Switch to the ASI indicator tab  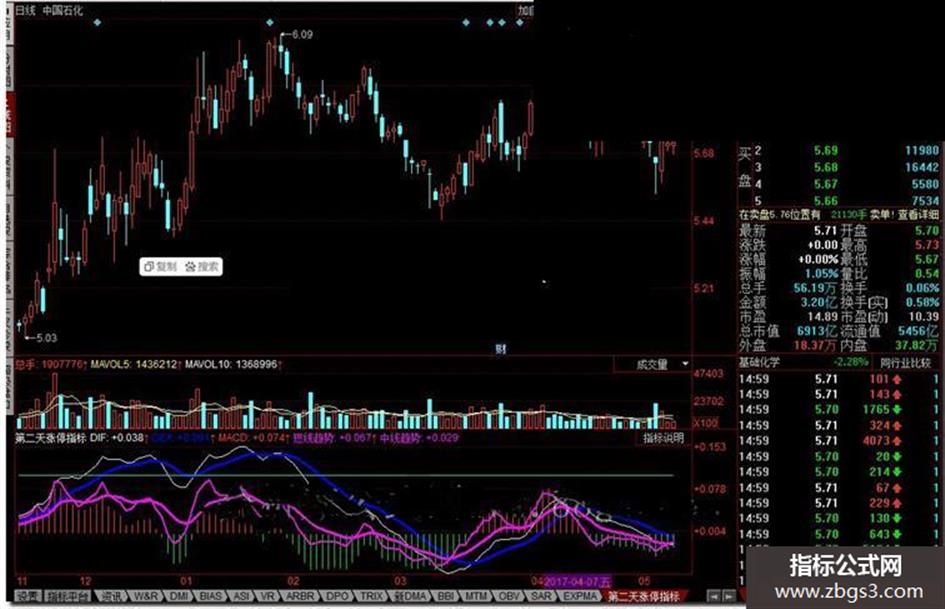241,596
